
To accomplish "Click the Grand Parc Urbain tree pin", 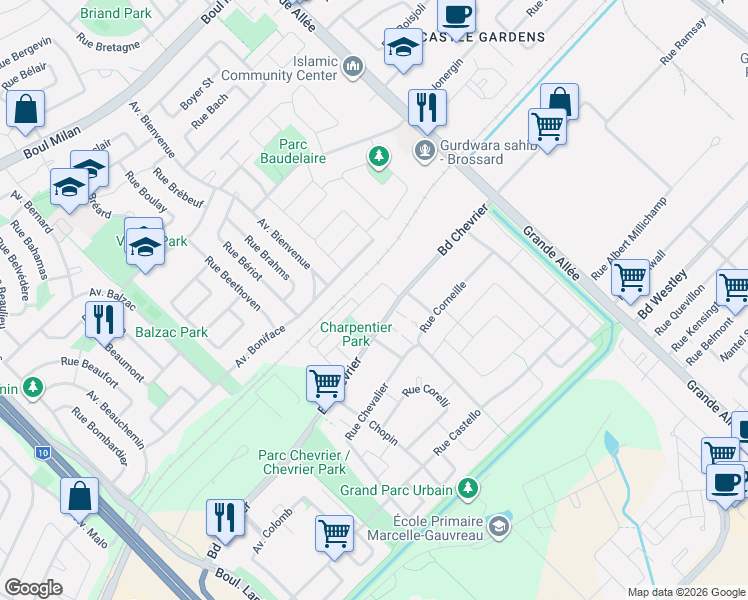I will click(468, 489).
